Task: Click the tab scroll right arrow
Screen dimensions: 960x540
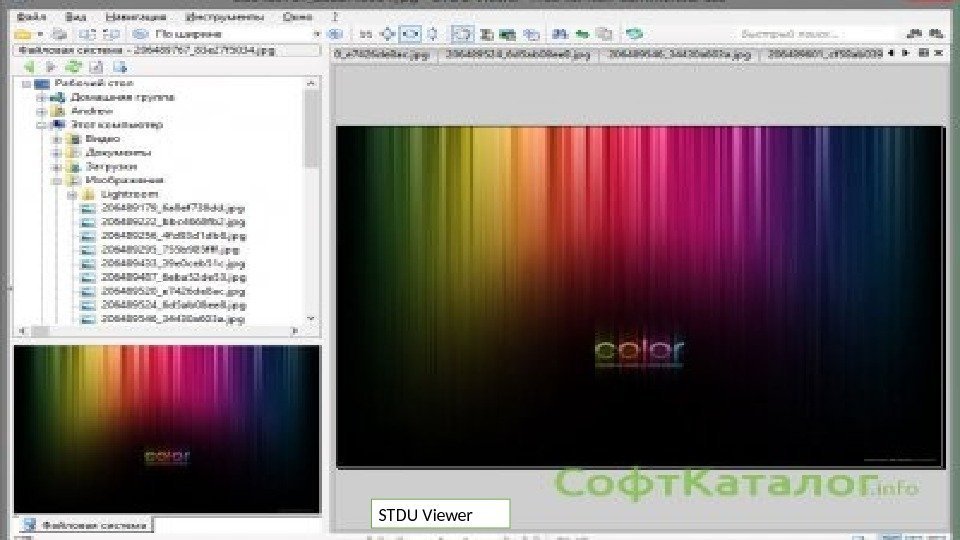Action: (x=906, y=54)
